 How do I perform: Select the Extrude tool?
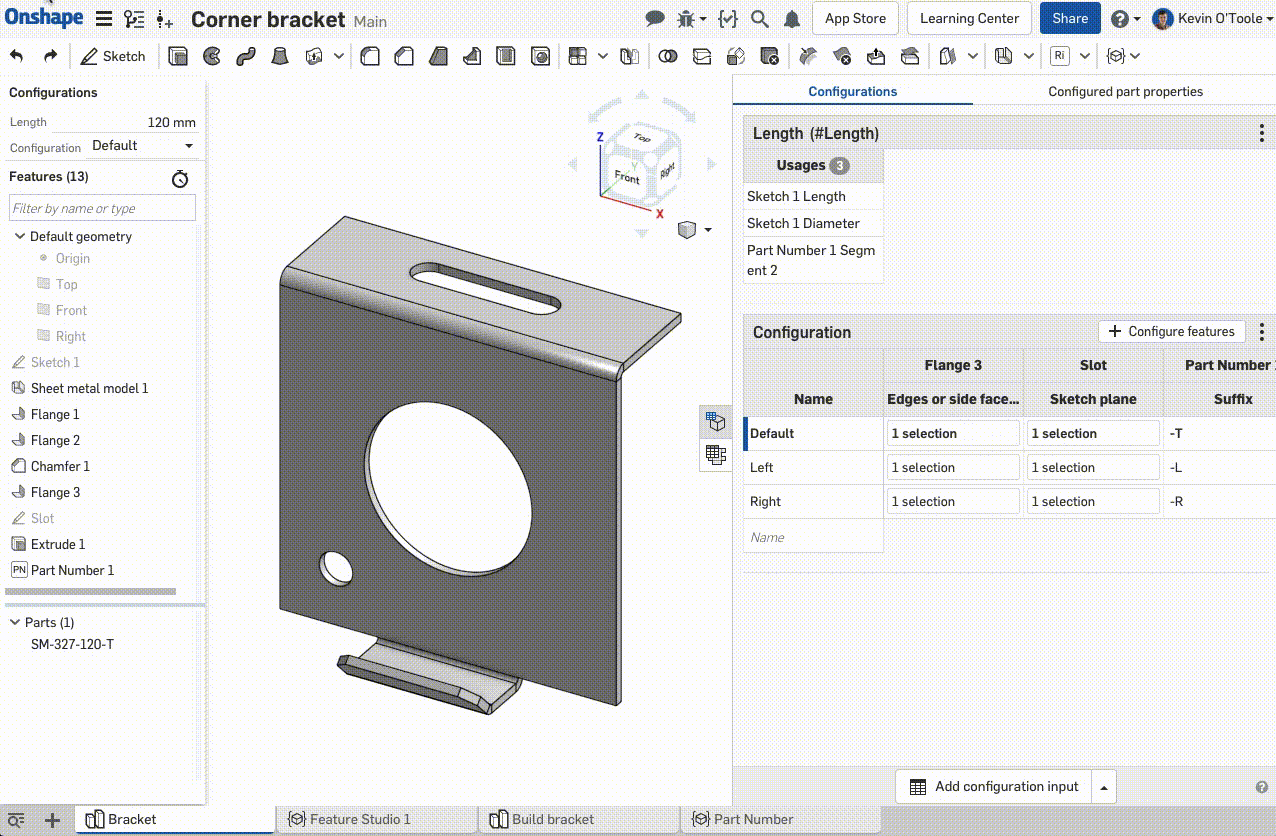pos(178,56)
